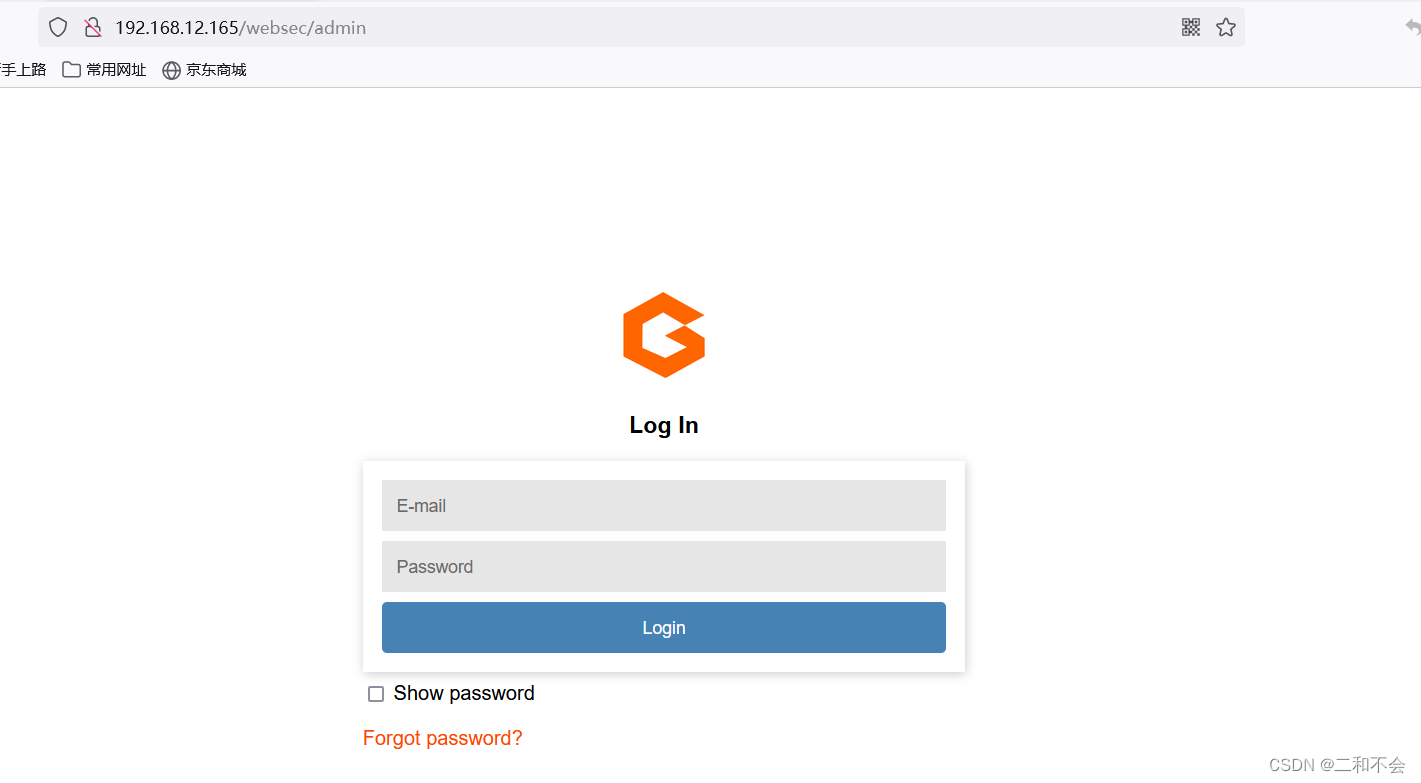Click into the Password field
1421x783 pixels.
[x=664, y=566]
